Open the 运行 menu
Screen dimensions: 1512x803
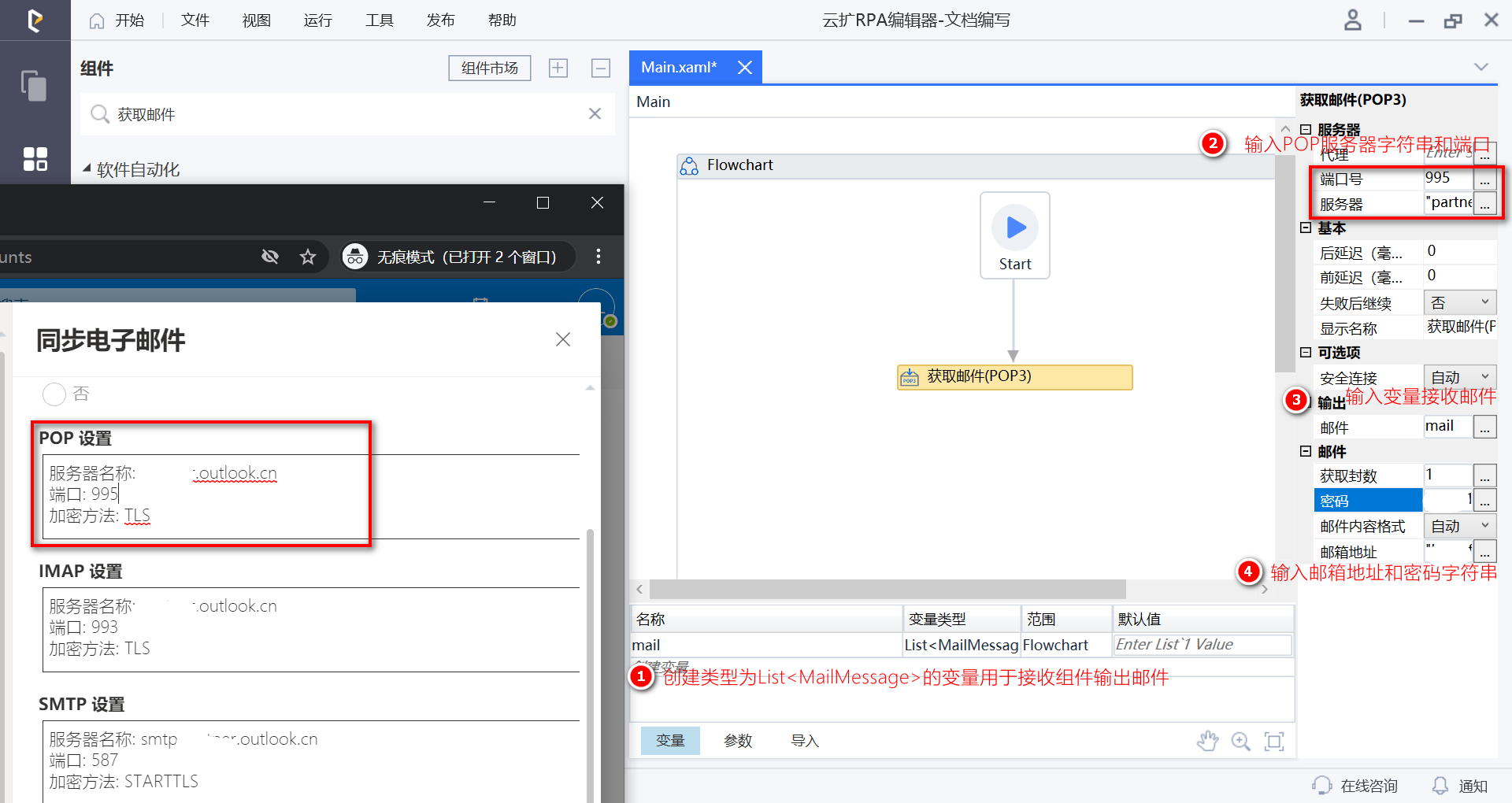318,20
